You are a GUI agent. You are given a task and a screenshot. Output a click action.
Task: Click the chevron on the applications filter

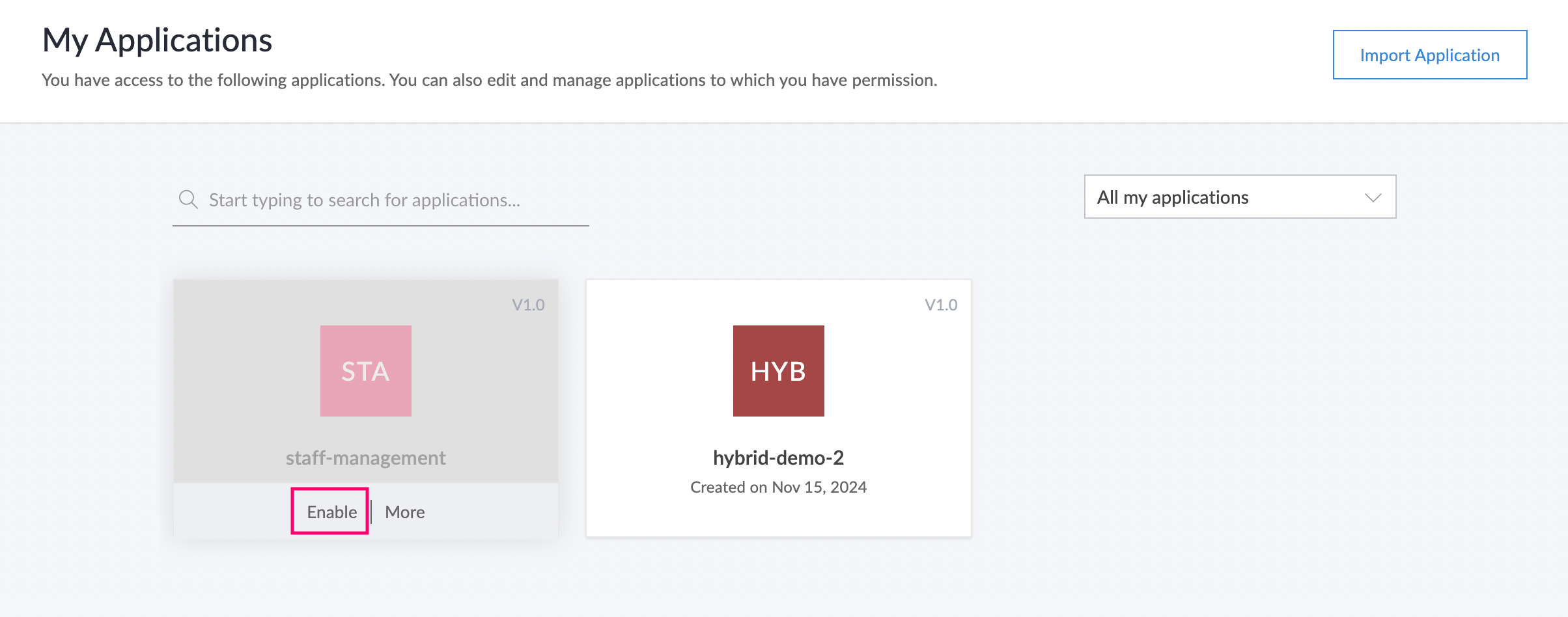pyautogui.click(x=1373, y=198)
